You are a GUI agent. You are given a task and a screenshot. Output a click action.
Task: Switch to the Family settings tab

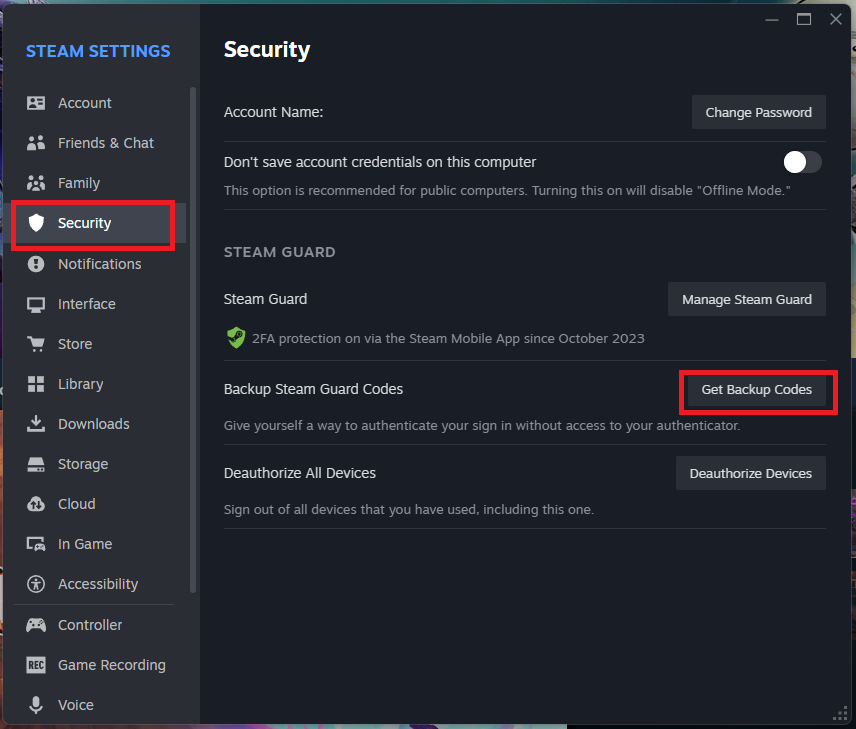click(79, 183)
